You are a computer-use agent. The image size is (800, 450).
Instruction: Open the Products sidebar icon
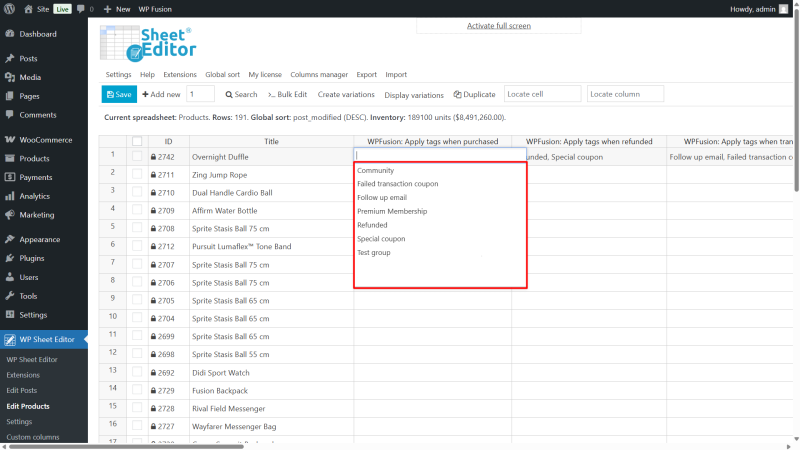coord(10,158)
